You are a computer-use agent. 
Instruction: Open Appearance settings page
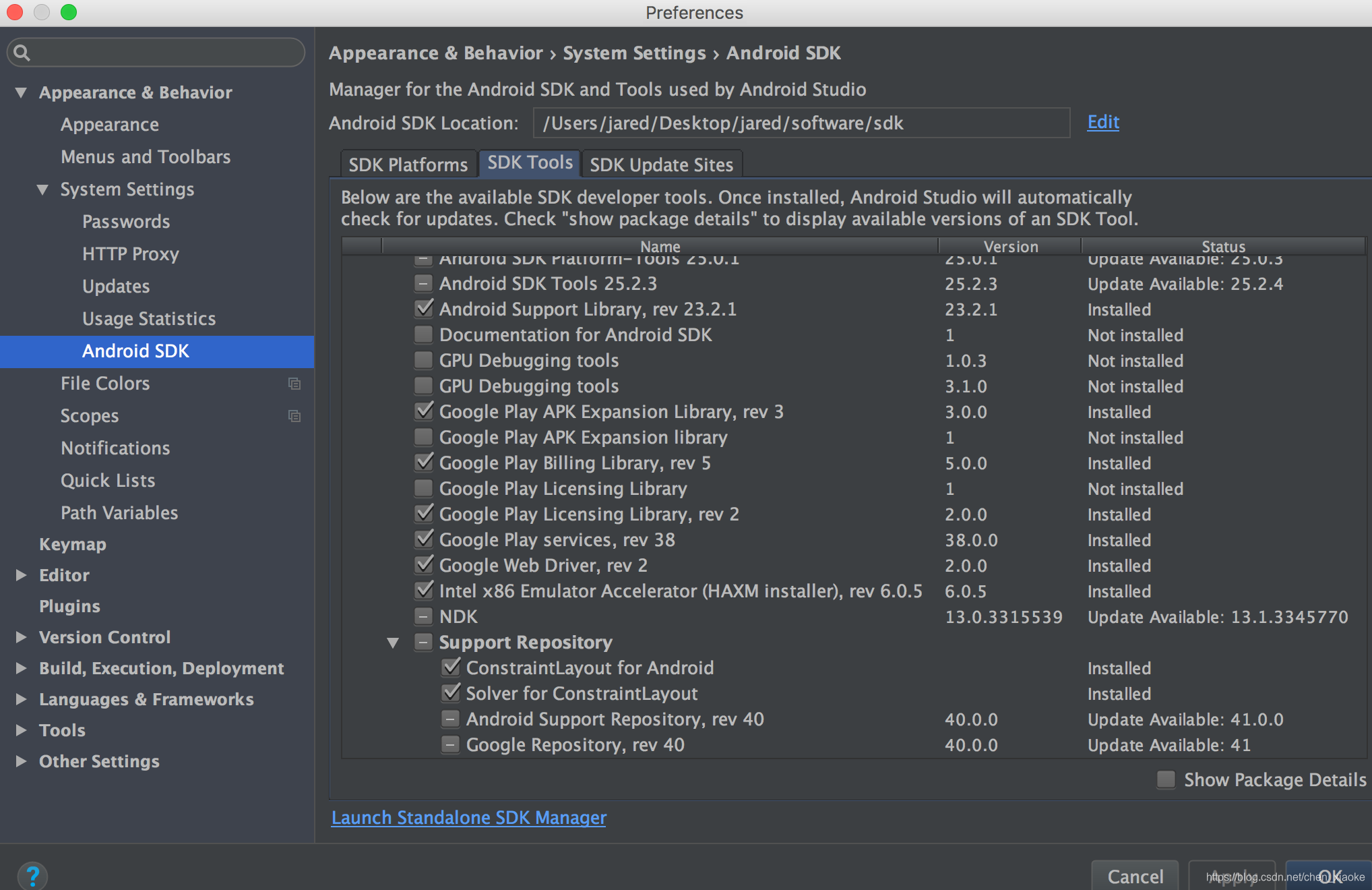coord(110,125)
